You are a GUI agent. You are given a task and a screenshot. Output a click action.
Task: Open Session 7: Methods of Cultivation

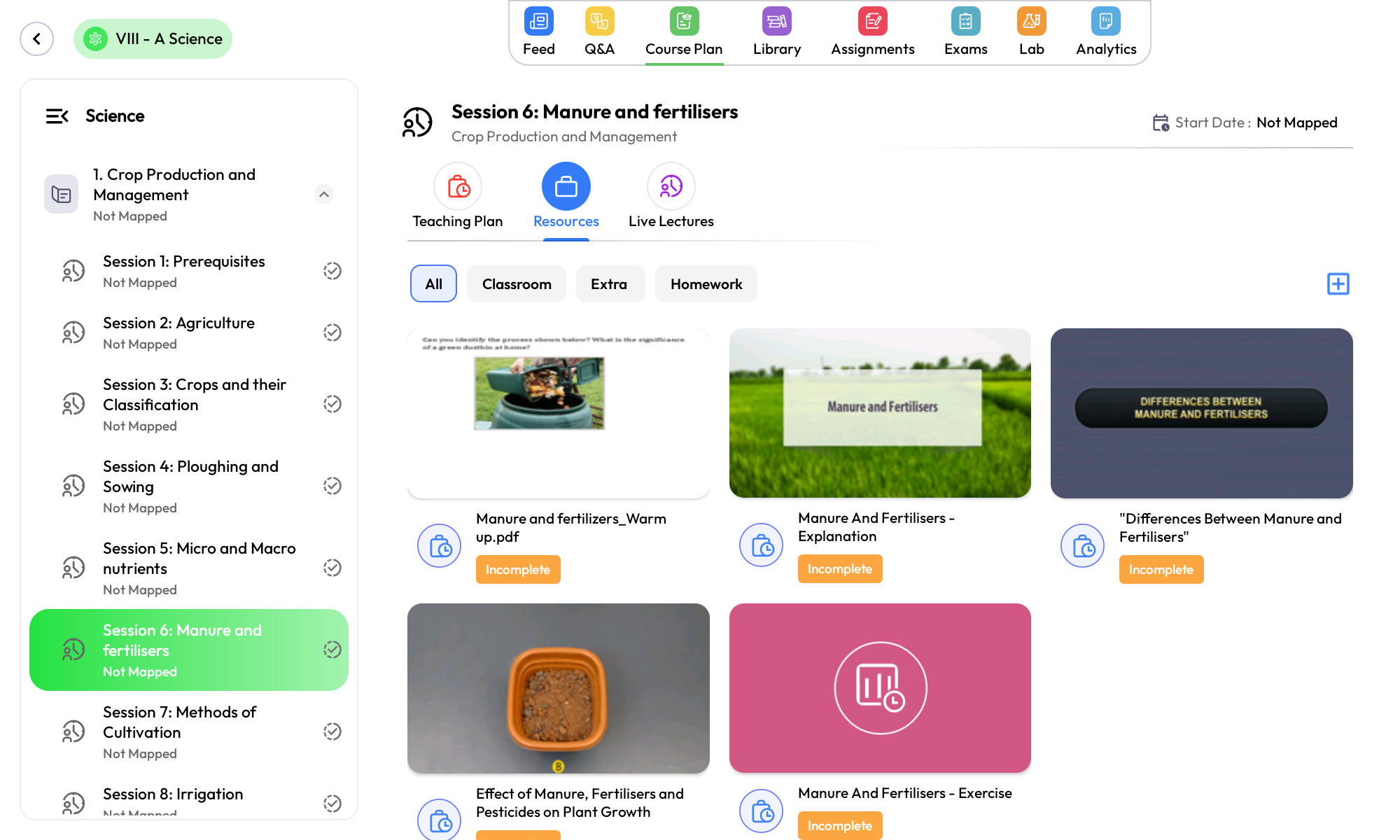click(180, 722)
